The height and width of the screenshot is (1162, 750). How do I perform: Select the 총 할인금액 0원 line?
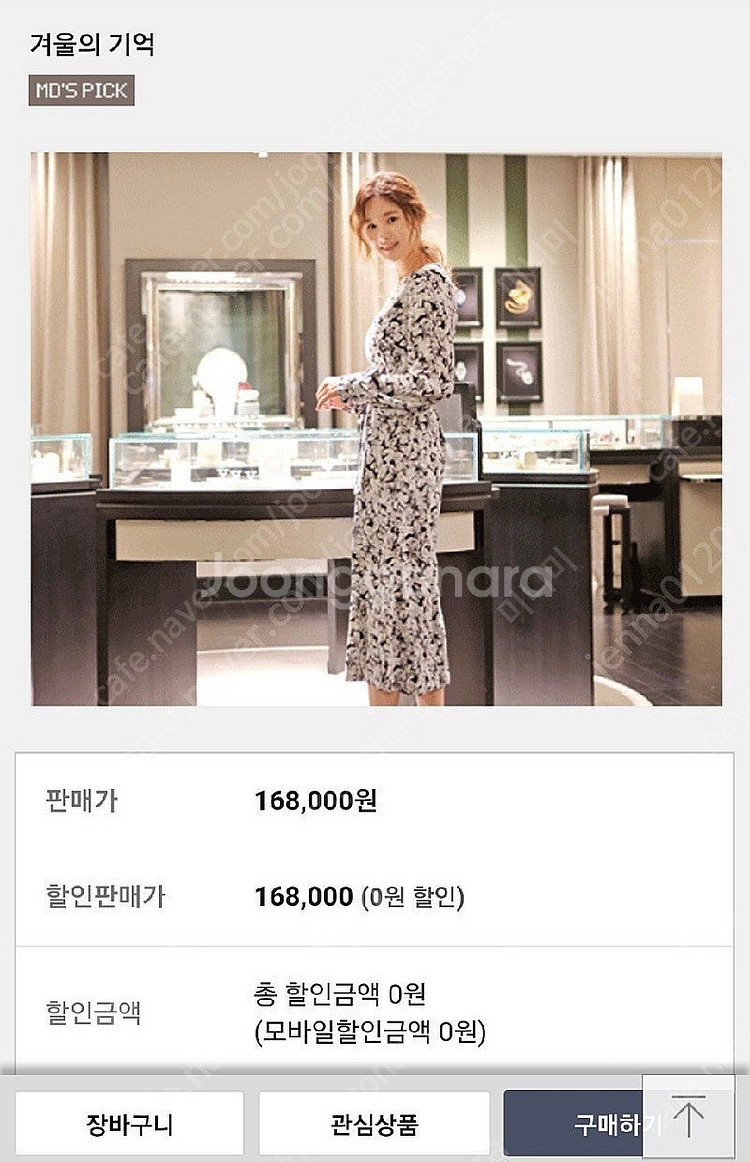[x=339, y=994]
